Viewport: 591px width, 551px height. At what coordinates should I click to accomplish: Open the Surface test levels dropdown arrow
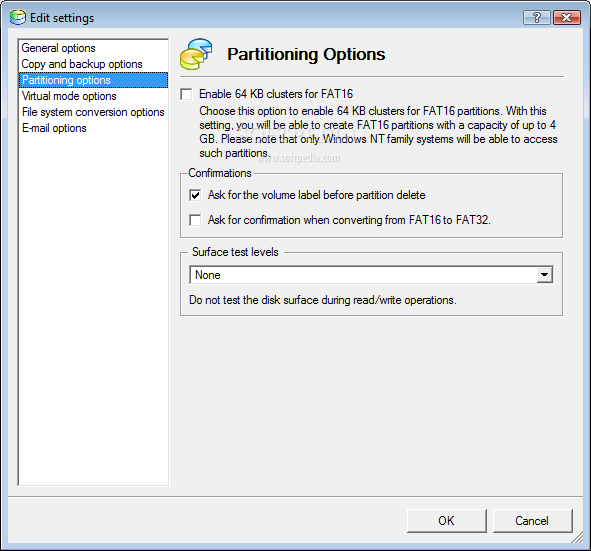click(544, 275)
